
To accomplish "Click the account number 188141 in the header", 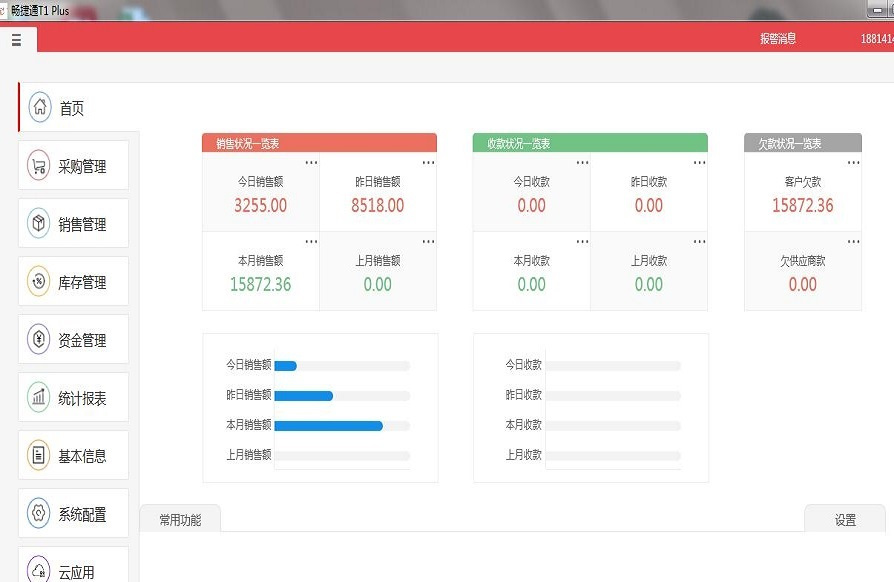I will tap(877, 39).
